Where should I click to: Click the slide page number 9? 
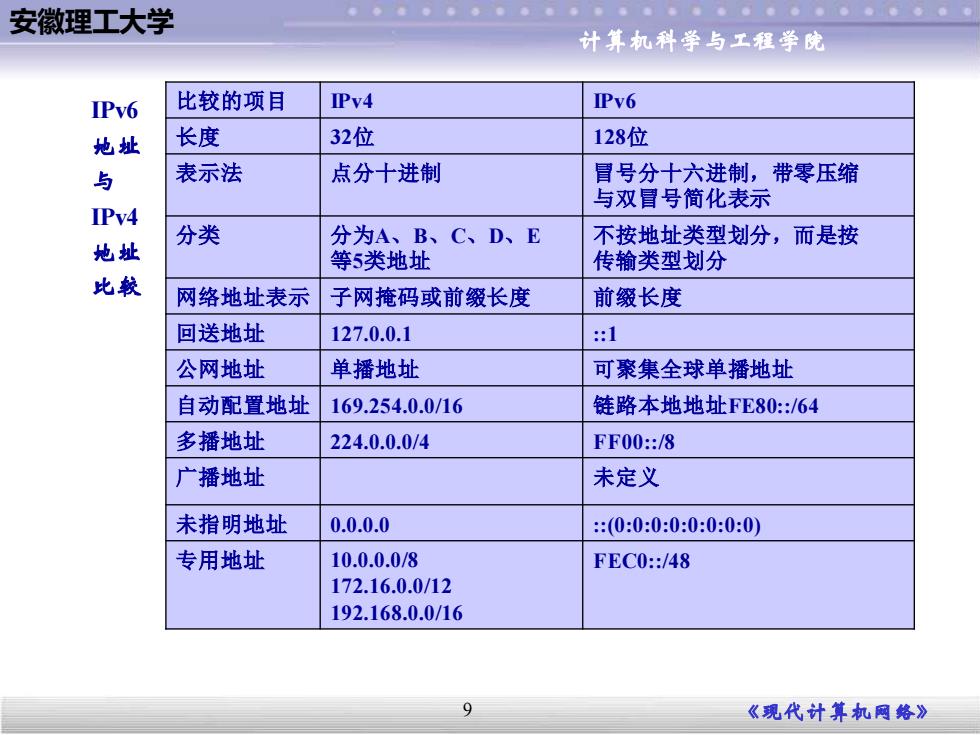click(468, 709)
